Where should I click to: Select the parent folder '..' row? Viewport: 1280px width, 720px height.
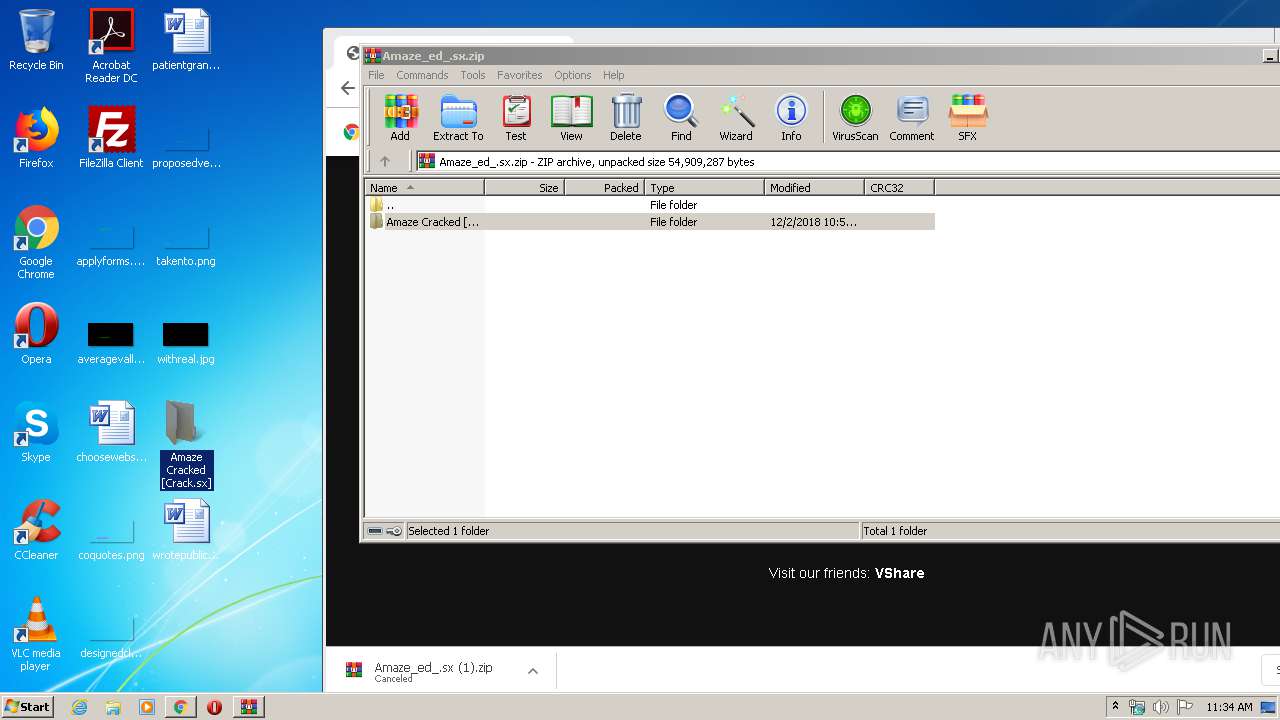[x=650, y=205]
